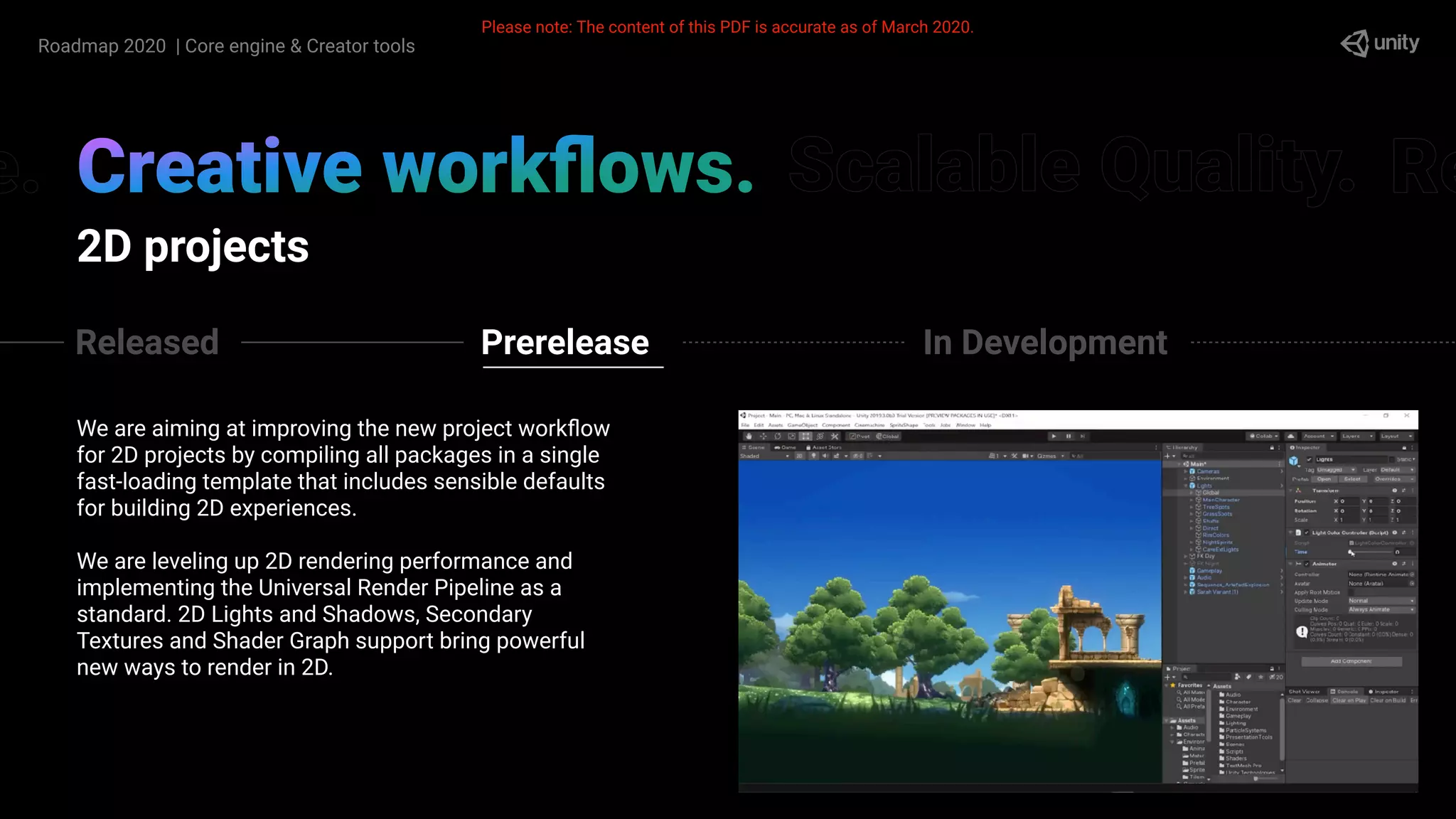Click the Project icon size slider
Viewport: 1456px width, 819px height.
(1266, 779)
